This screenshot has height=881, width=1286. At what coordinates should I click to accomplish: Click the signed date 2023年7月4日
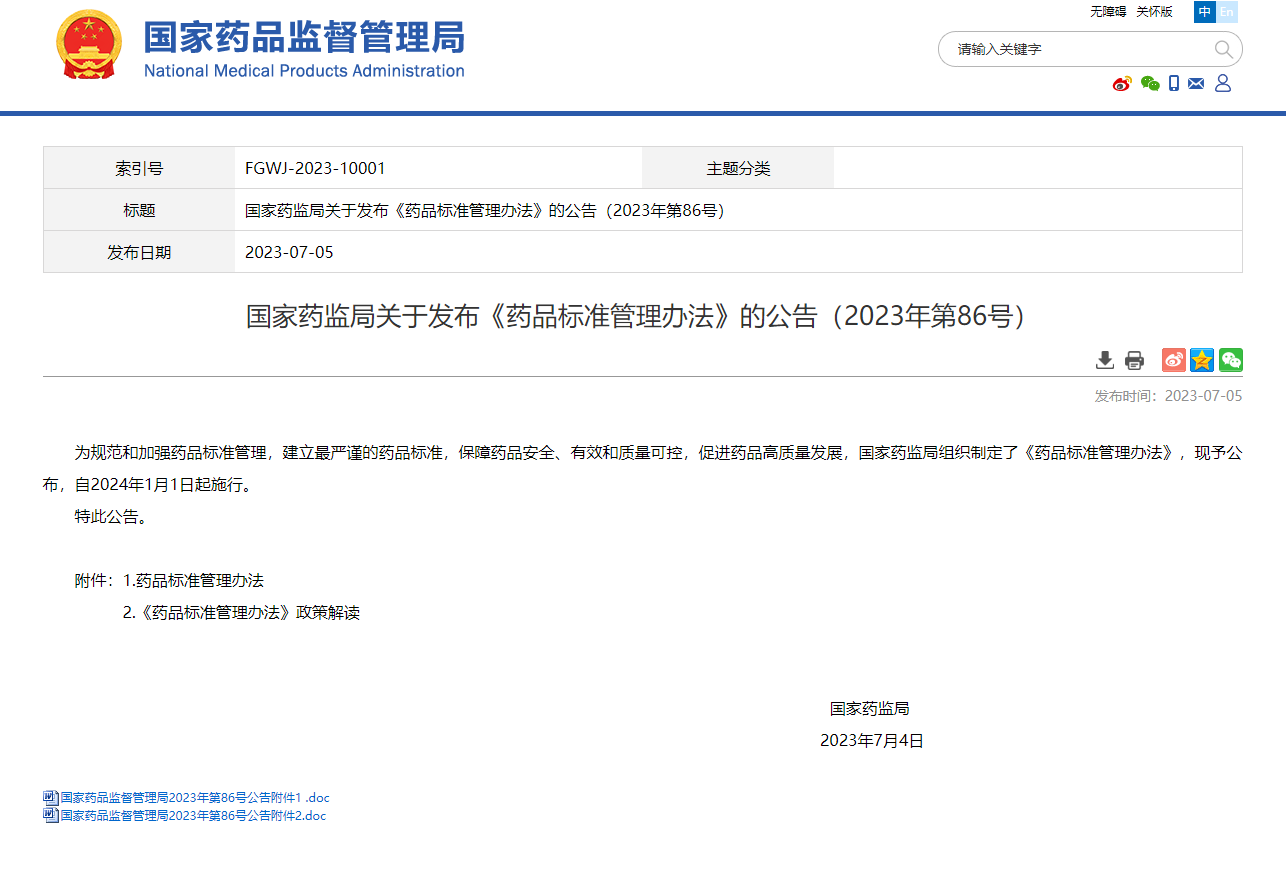point(872,740)
